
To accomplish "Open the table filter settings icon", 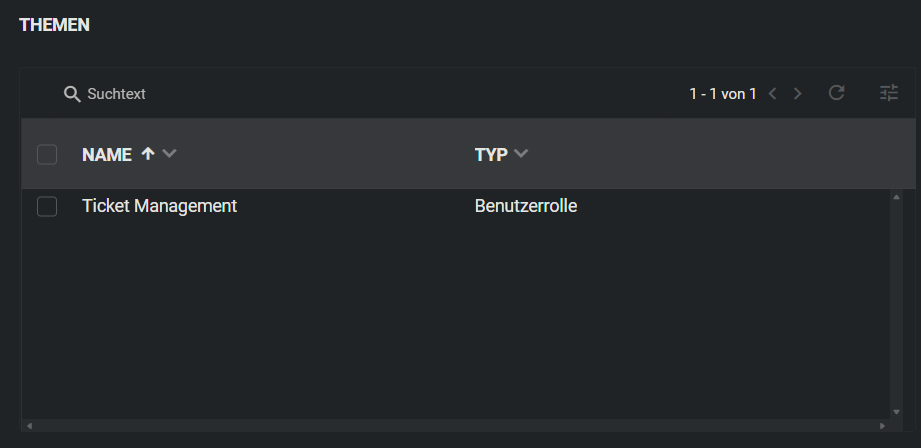I will [889, 93].
